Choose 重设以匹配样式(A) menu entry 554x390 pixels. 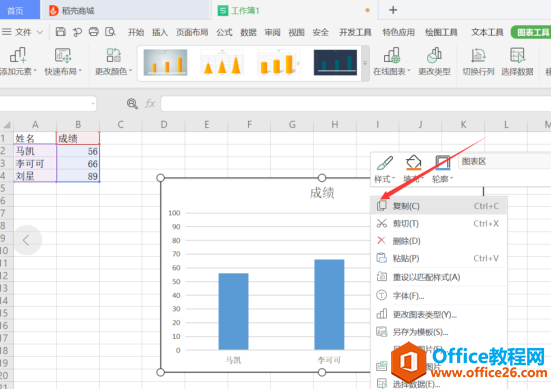(x=439, y=277)
